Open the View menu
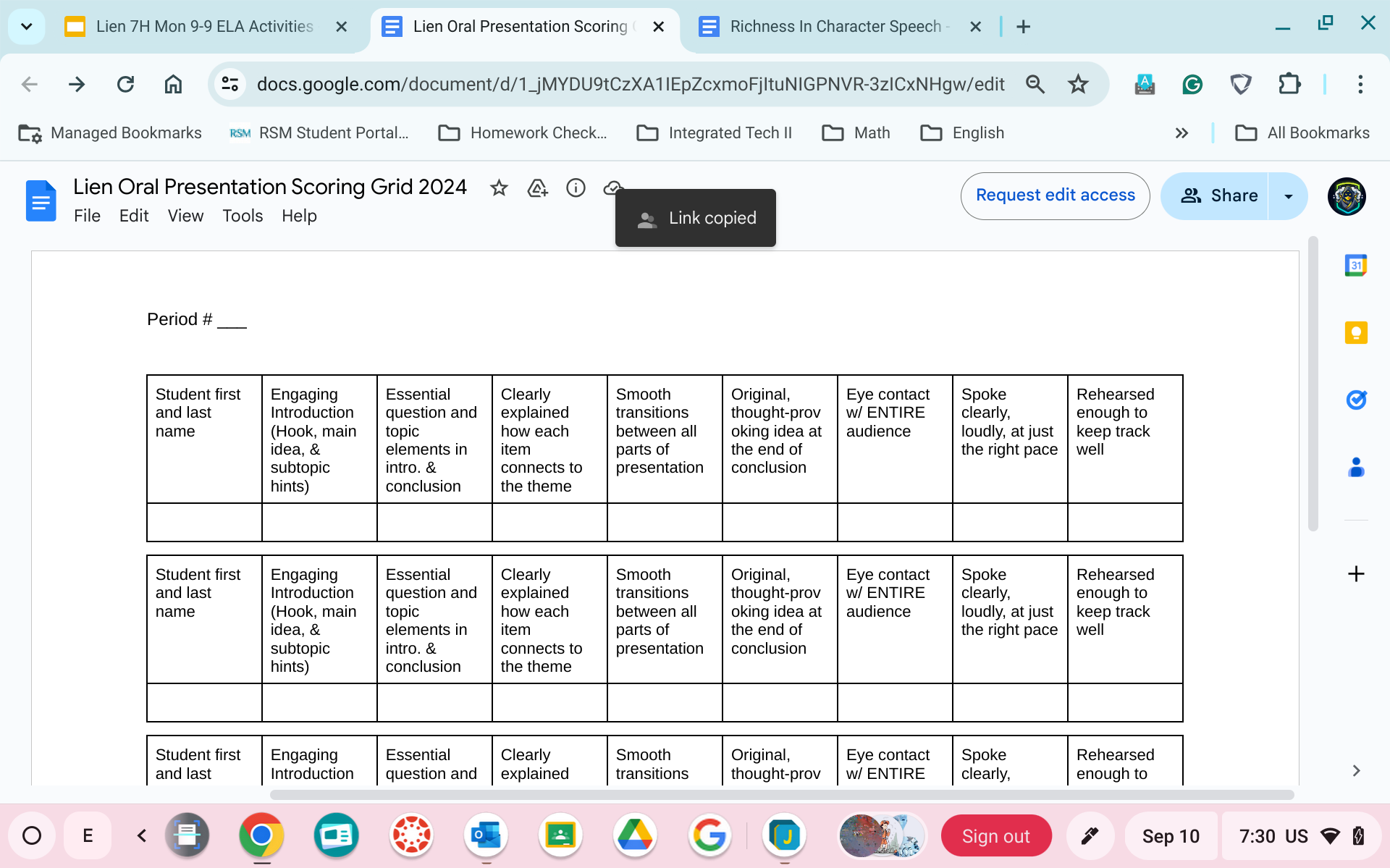Screen dimensions: 1390x868 pyautogui.click(x=185, y=216)
